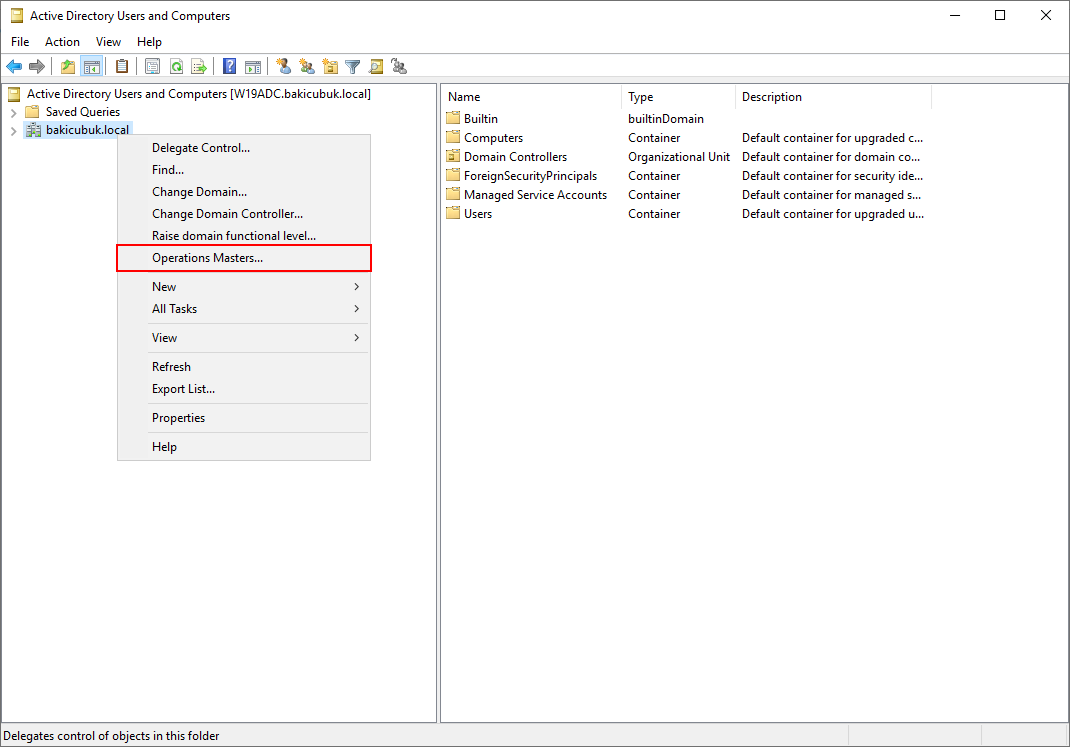Image resolution: width=1070 pixels, height=747 pixels.
Task: Open the View submenu in the context menu
Action: pos(244,338)
